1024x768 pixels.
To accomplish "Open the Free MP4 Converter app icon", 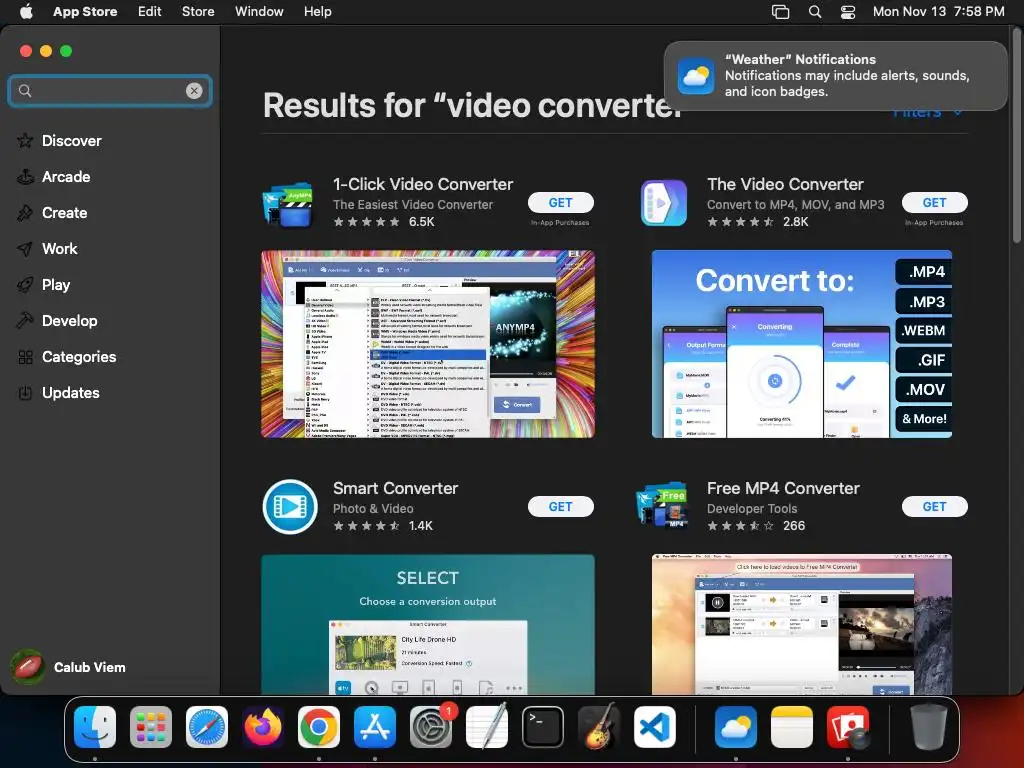I will click(x=662, y=505).
